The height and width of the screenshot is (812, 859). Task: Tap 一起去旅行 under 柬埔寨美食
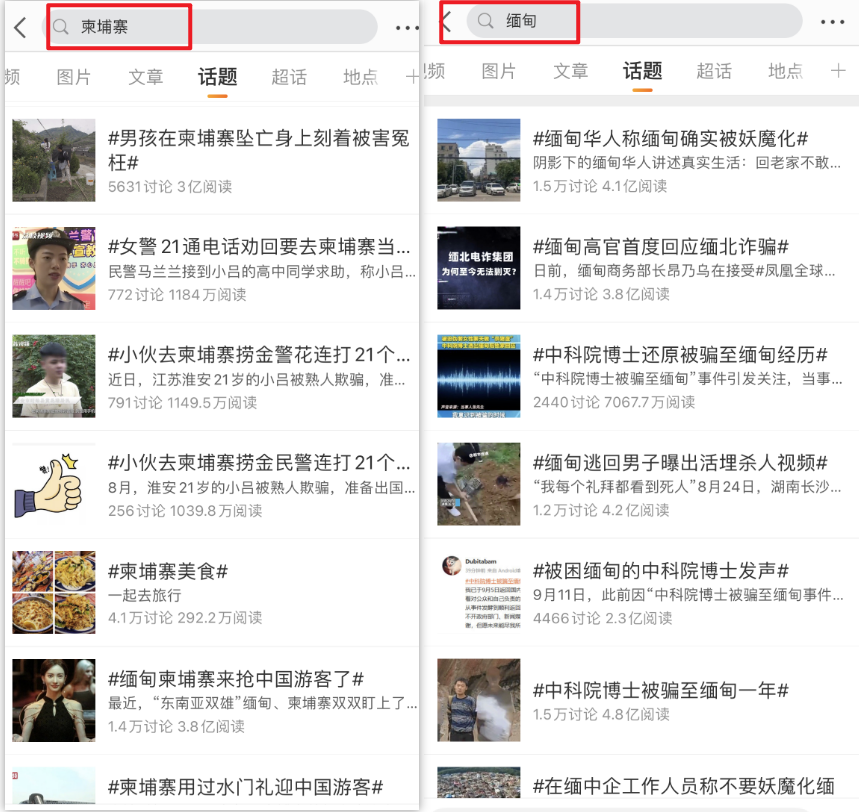[x=145, y=595]
